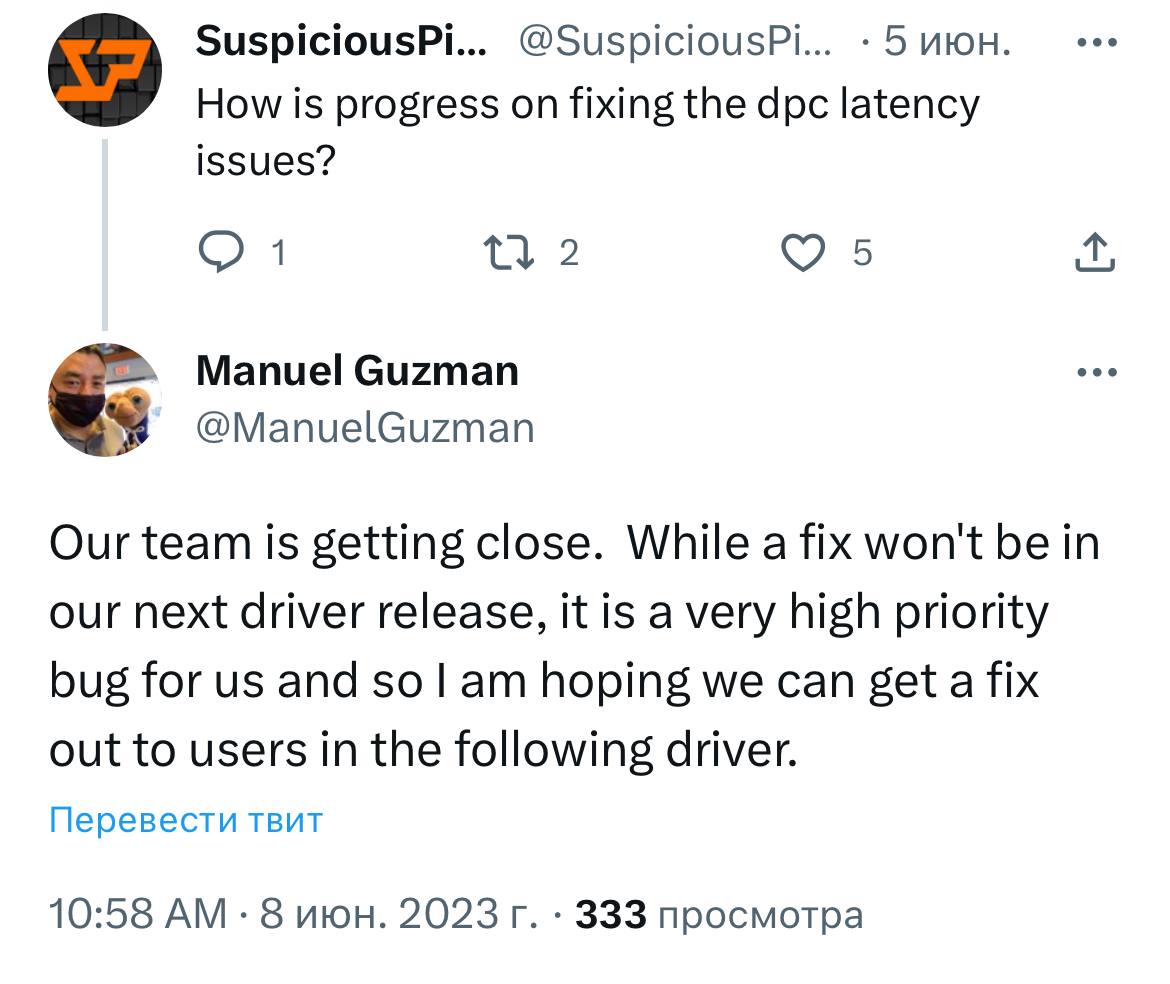Image resolution: width=1170 pixels, height=984 pixels.
Task: Open the 'dpc latency issues' question tweet
Action: (588, 130)
